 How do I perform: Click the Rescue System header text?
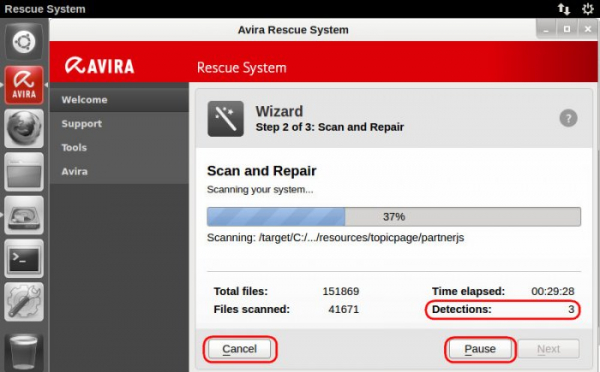[241, 68]
